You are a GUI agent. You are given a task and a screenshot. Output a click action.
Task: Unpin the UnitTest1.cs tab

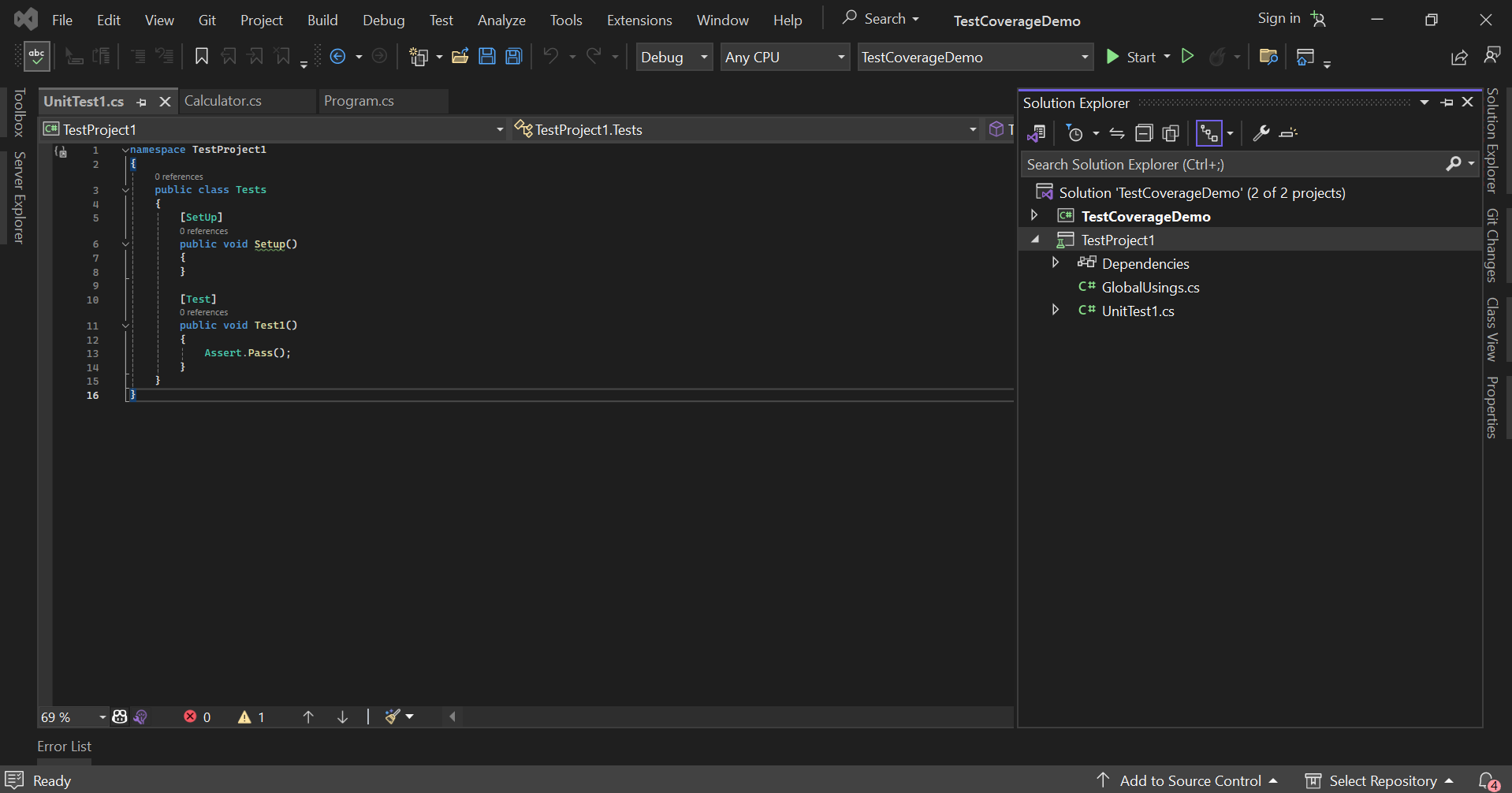142,102
